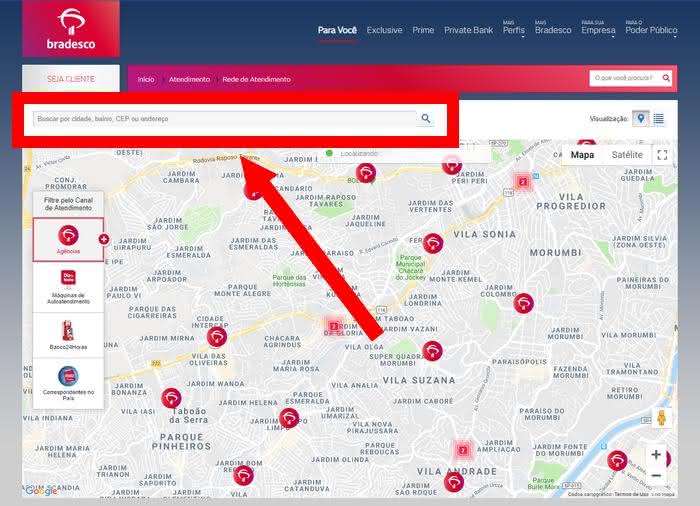Click the branch marker at Cidade Intercap

217,336
